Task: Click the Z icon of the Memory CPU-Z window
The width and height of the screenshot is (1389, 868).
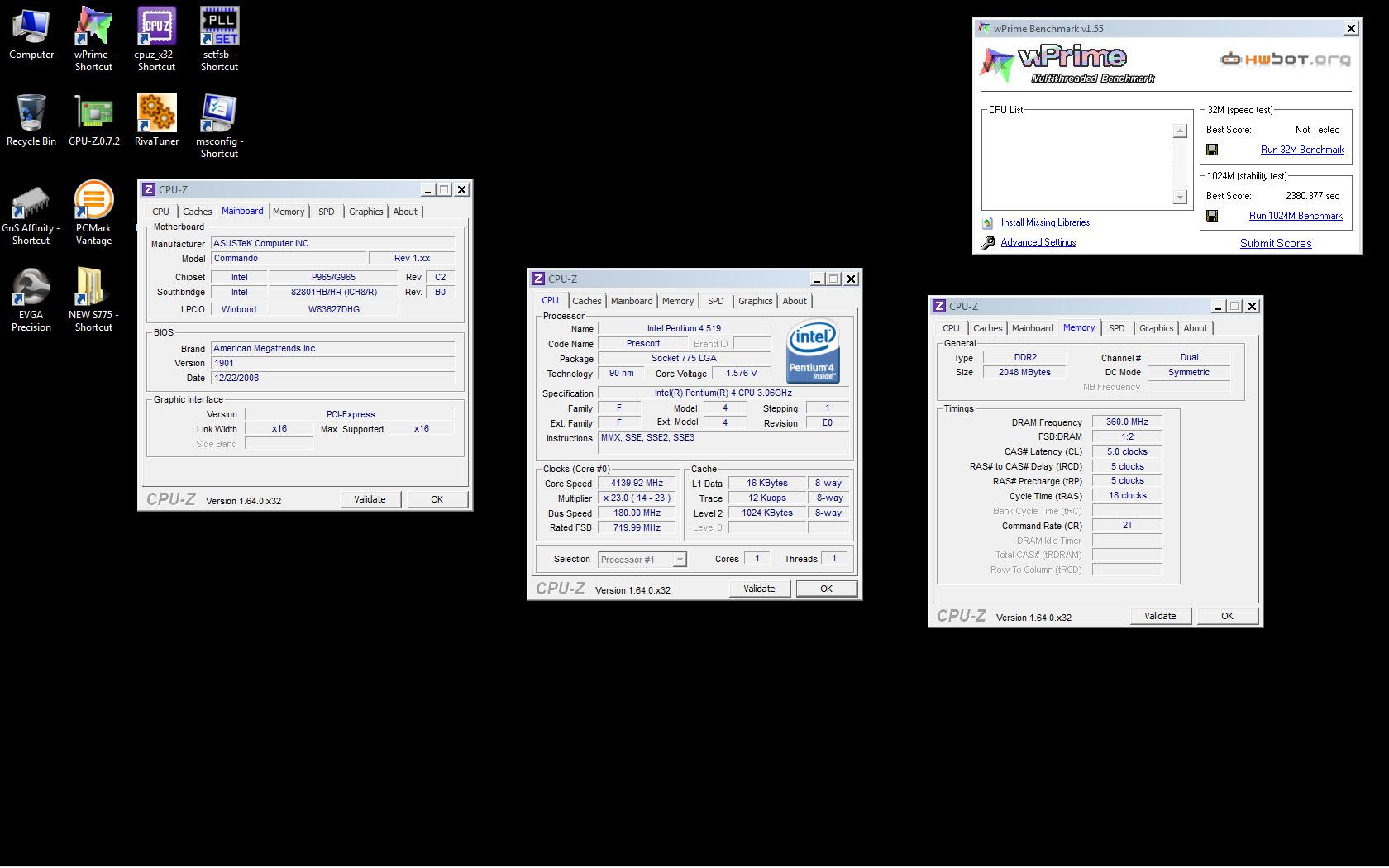Action: click(938, 306)
